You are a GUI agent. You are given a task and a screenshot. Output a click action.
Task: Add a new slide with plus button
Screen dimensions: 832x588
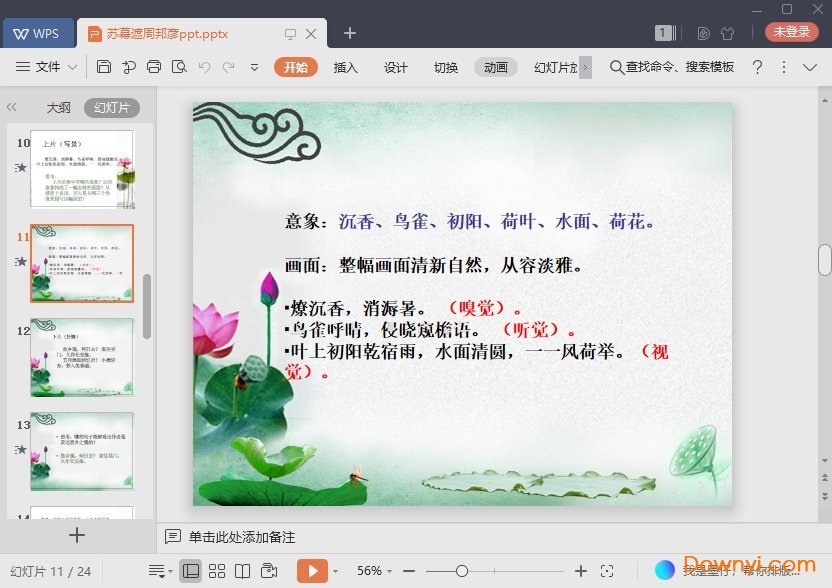pos(77,534)
